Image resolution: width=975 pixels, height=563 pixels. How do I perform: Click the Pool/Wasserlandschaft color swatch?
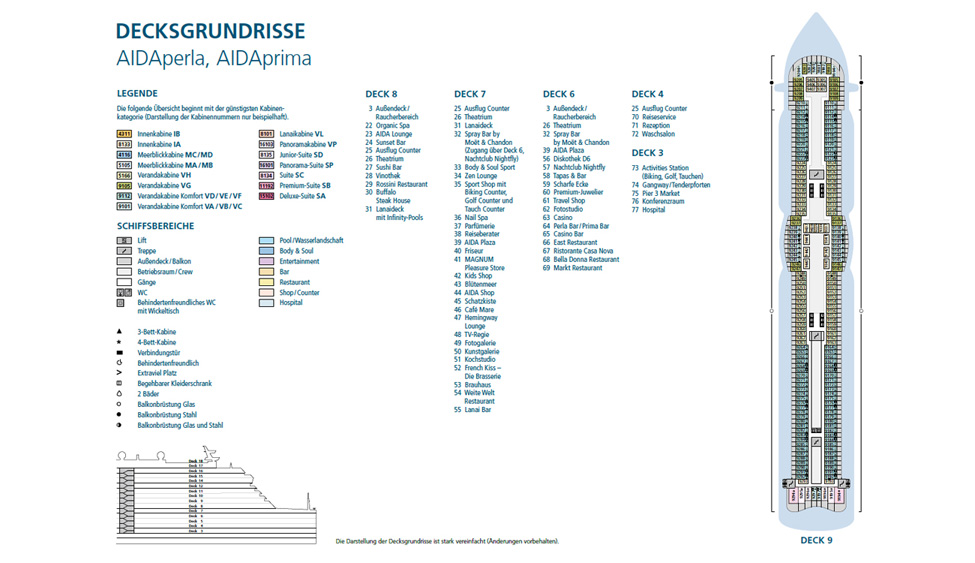(266, 241)
